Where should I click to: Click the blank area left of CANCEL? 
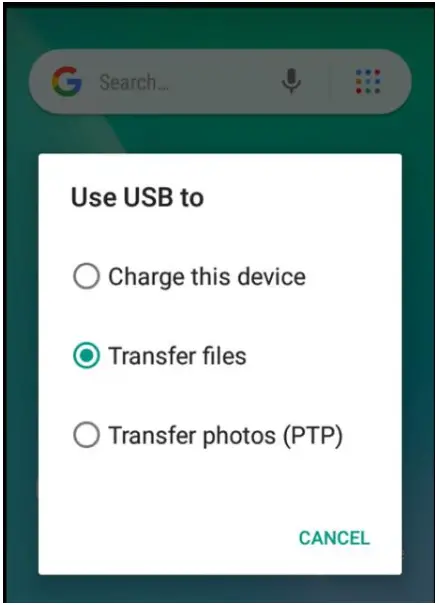[166, 538]
